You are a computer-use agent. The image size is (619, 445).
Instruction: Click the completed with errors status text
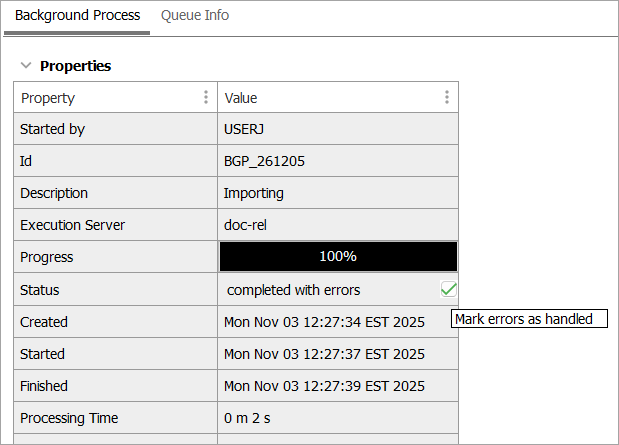point(294,290)
